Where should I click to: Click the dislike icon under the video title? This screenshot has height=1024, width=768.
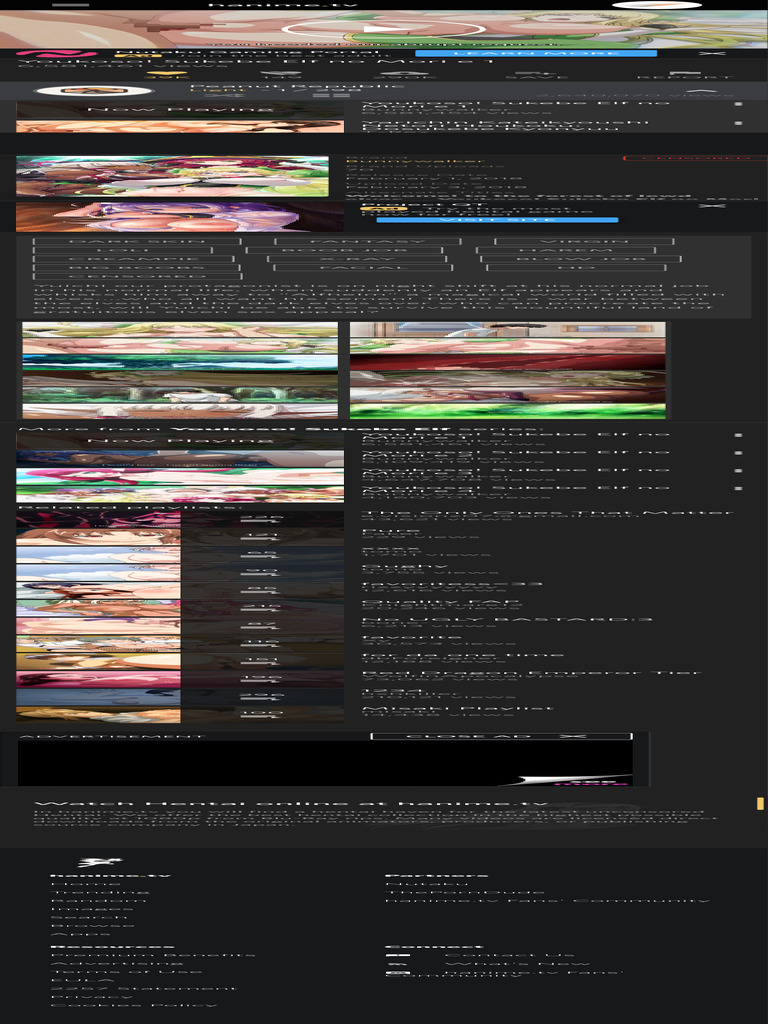[280, 74]
